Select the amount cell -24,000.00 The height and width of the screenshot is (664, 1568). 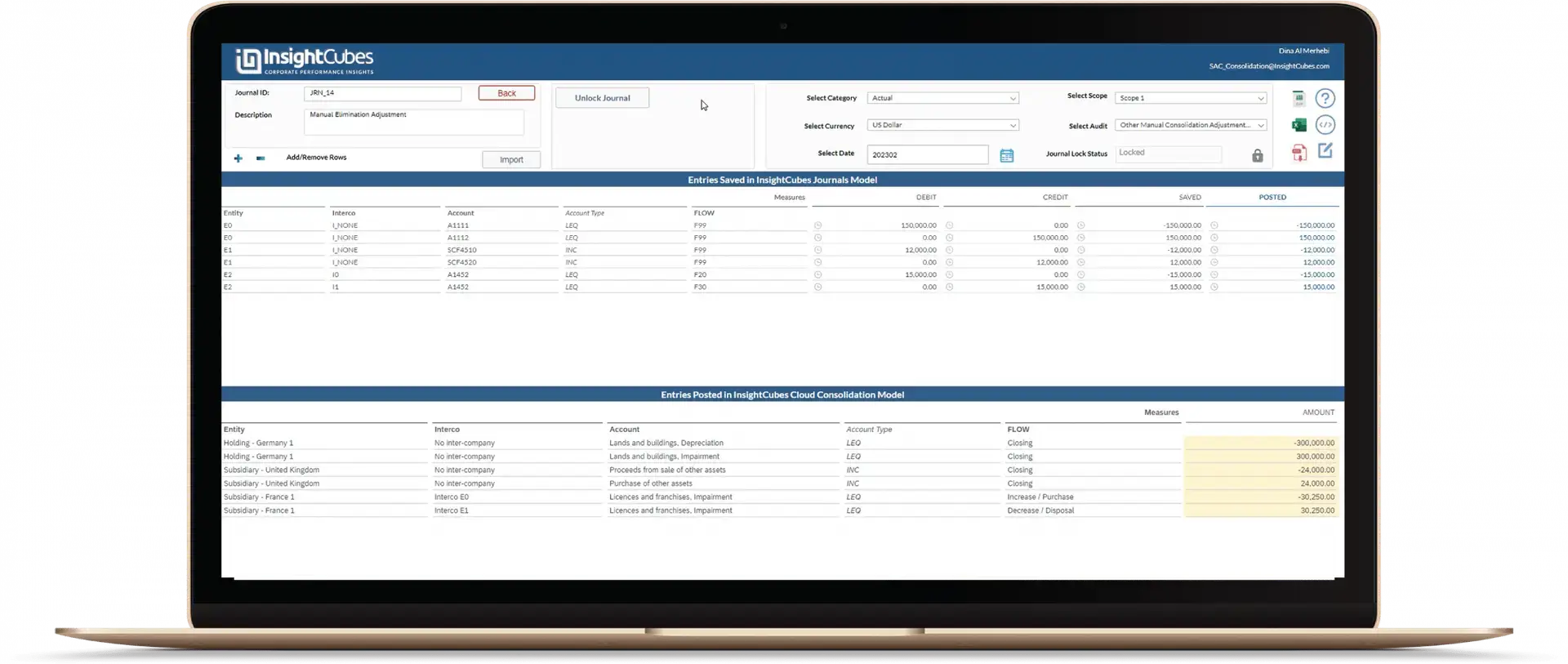pos(1261,470)
